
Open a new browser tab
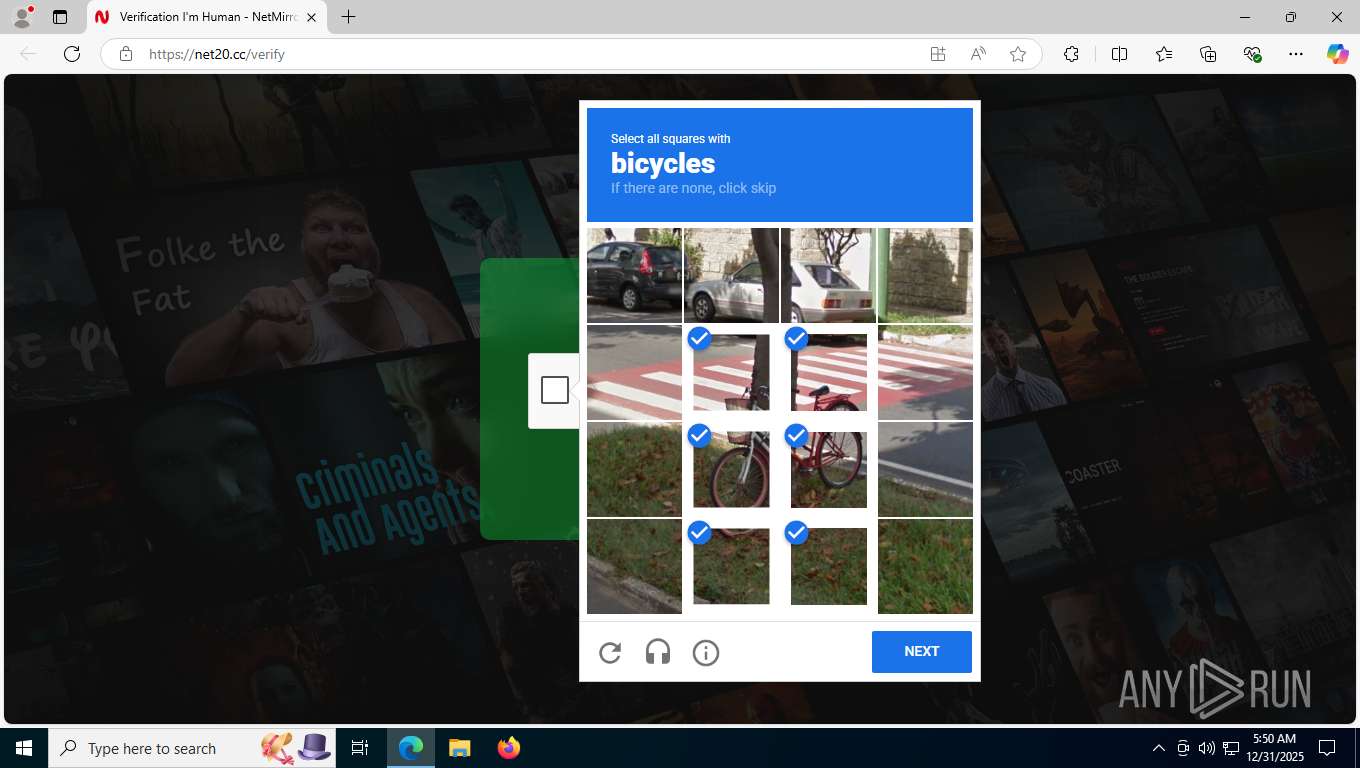pos(348,17)
